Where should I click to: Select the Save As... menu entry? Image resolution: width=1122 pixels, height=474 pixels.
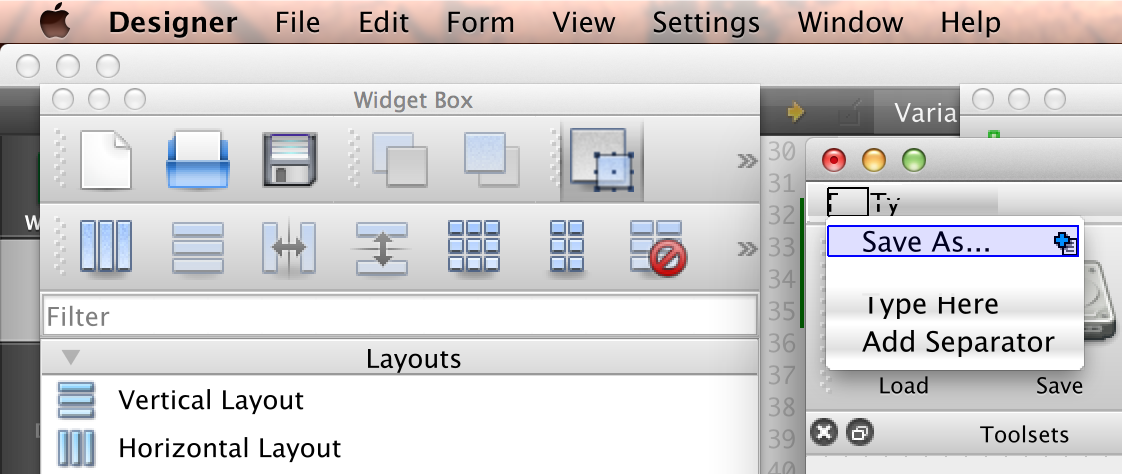[x=926, y=242]
